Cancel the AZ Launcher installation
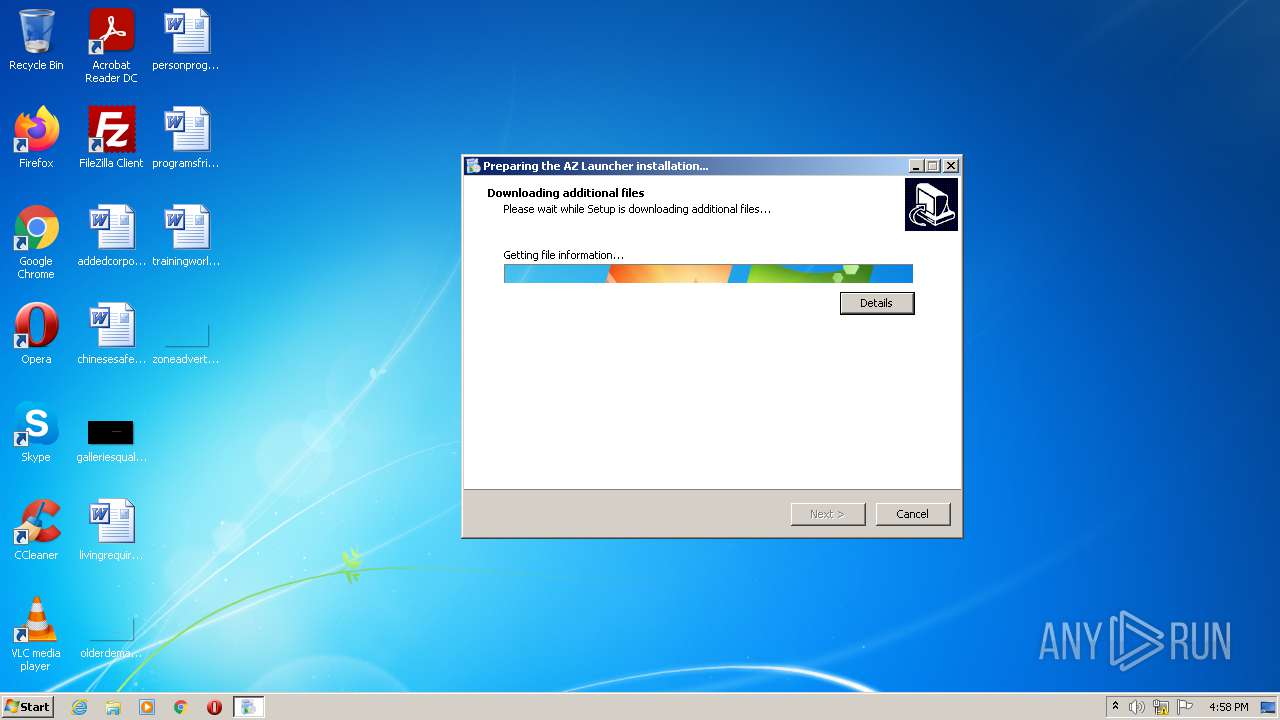The image size is (1280, 720). click(x=913, y=514)
